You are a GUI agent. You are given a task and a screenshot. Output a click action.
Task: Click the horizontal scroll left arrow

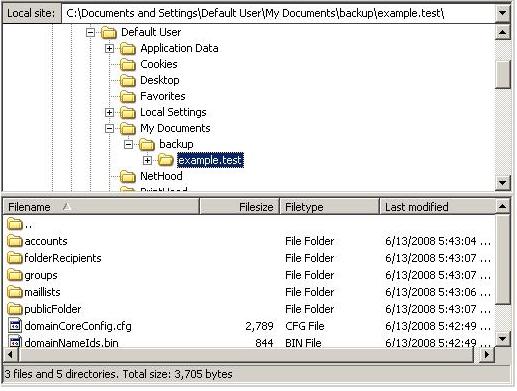[x=11, y=354]
